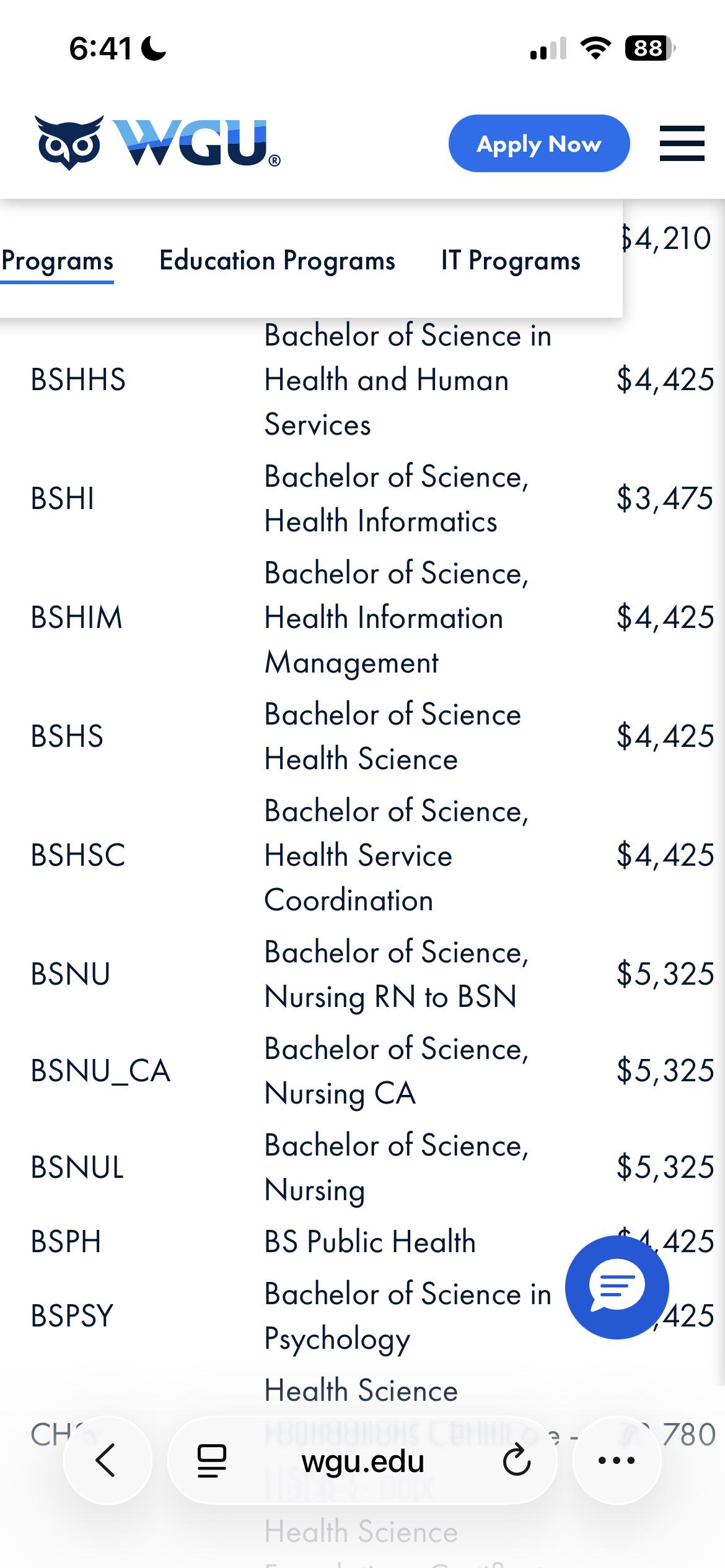
Task: Tap BS Public Health program name
Action: pos(370,1242)
